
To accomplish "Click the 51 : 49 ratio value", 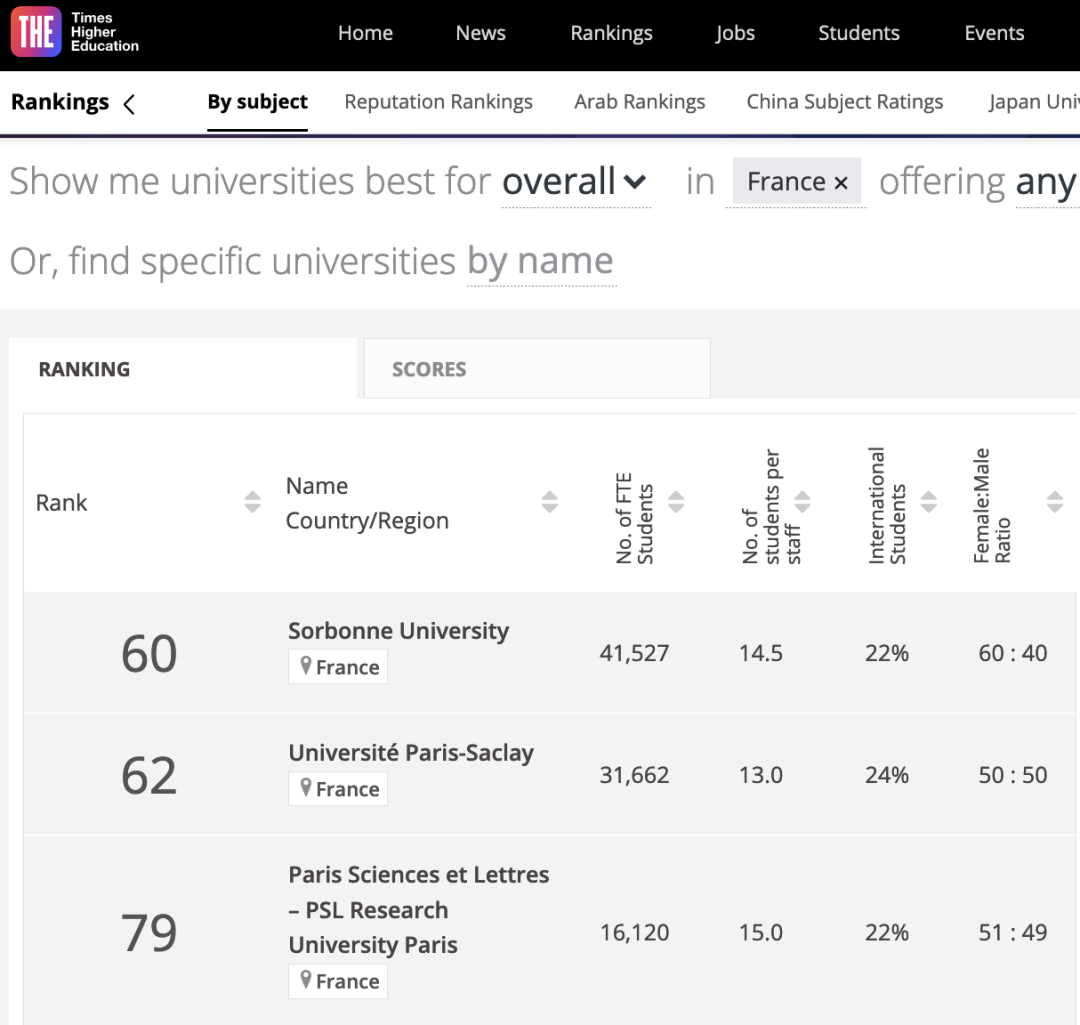I will coord(1012,933).
